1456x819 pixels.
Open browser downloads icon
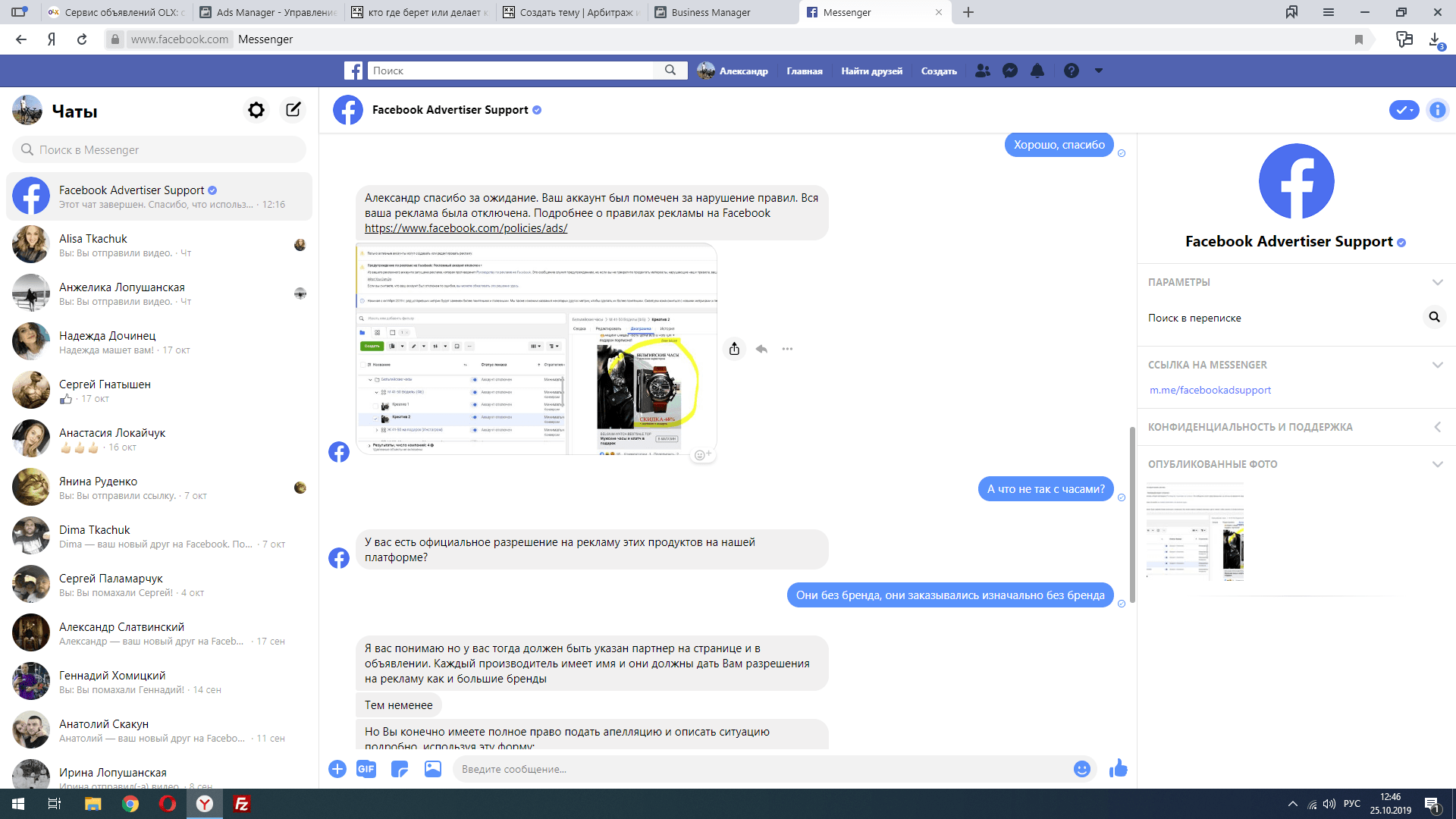click(x=1436, y=39)
